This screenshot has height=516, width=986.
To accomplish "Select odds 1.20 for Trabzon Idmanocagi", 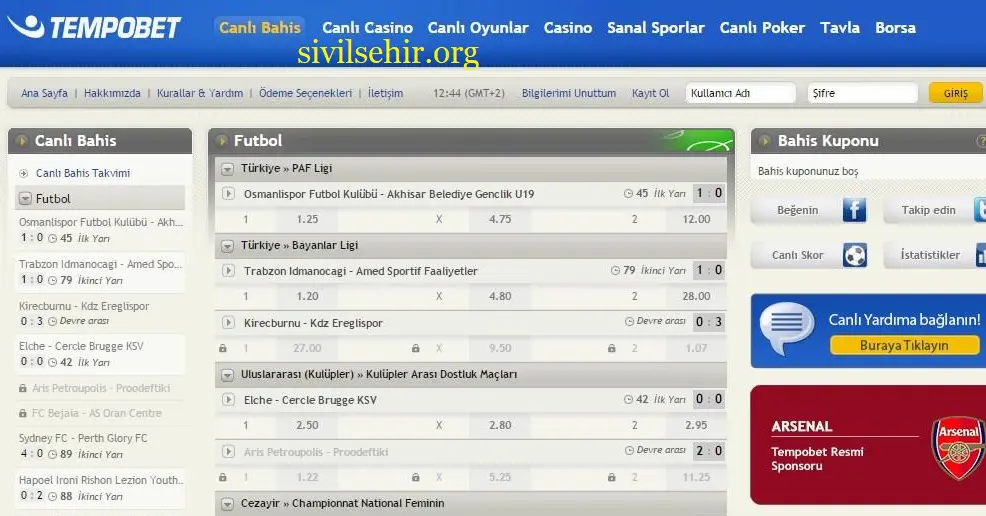I will pos(307,296).
